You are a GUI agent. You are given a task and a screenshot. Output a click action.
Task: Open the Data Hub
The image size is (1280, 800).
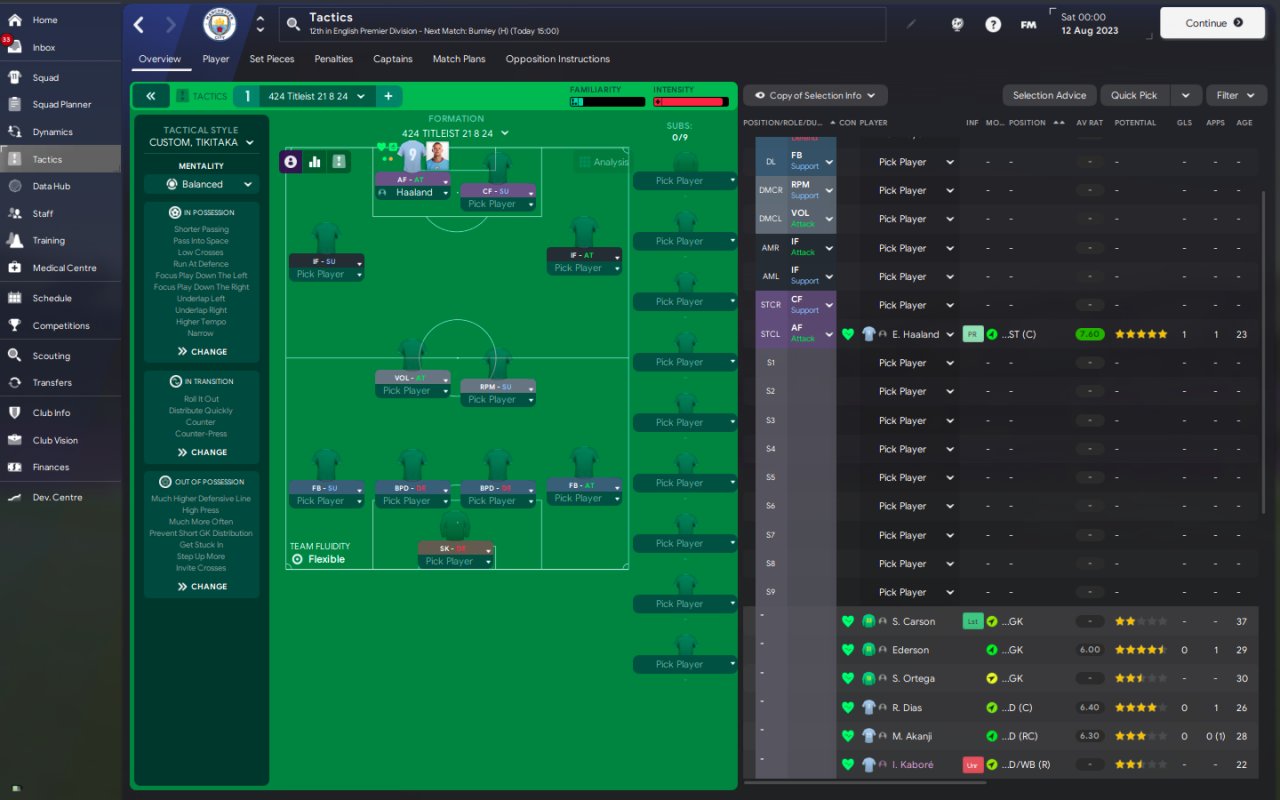pos(50,186)
